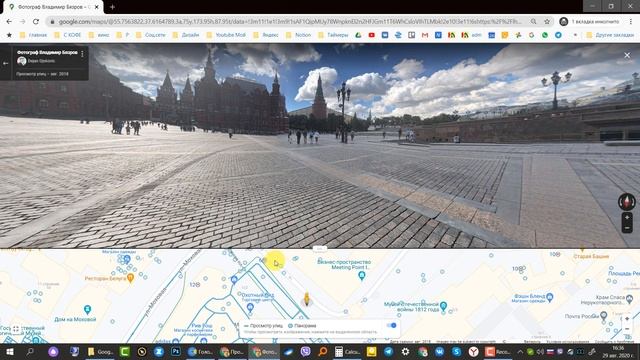The height and width of the screenshot is (360, 640).
Task: Zoom in the mini map with plus
Action: 627,319
